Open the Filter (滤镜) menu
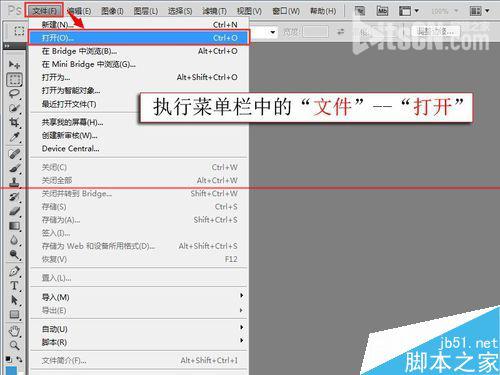500x375 pixels. pyautogui.click(x=214, y=11)
